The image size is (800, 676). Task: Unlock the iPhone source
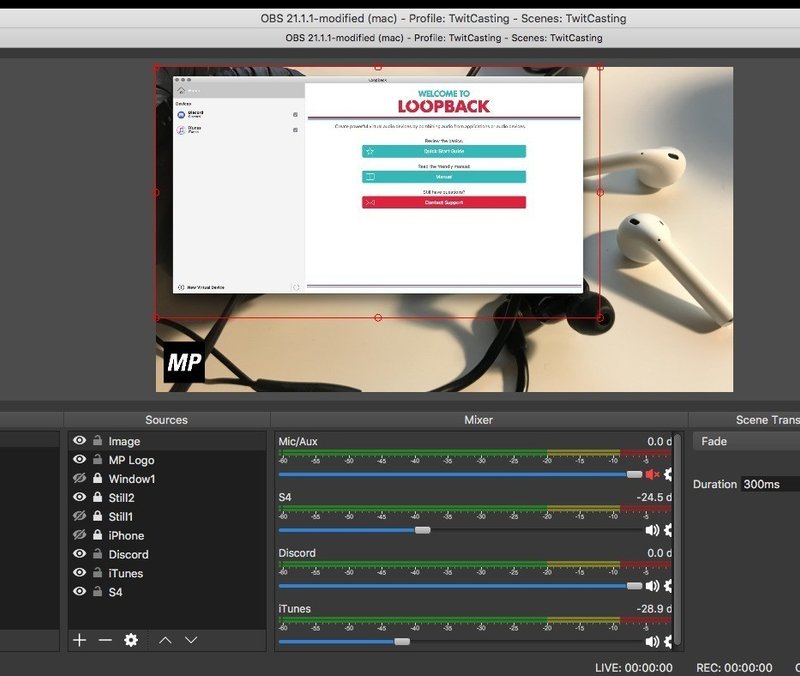(x=97, y=535)
